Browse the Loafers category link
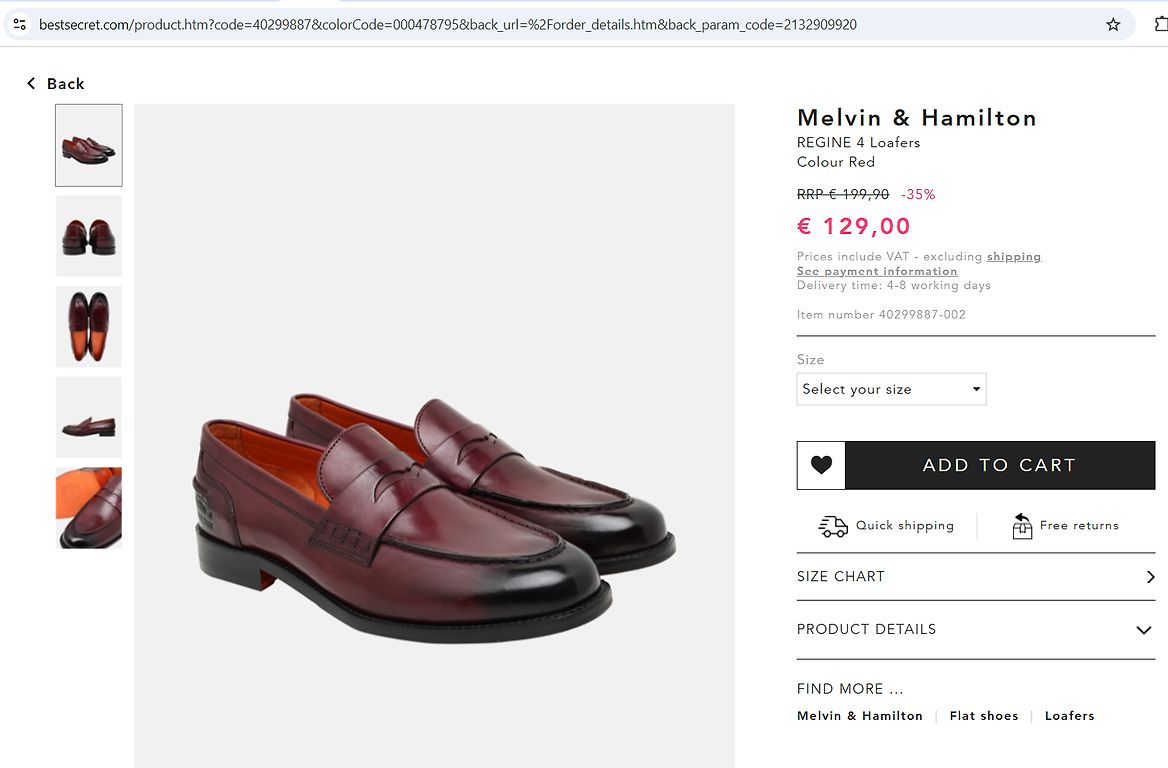1168x768 pixels. (x=1069, y=716)
